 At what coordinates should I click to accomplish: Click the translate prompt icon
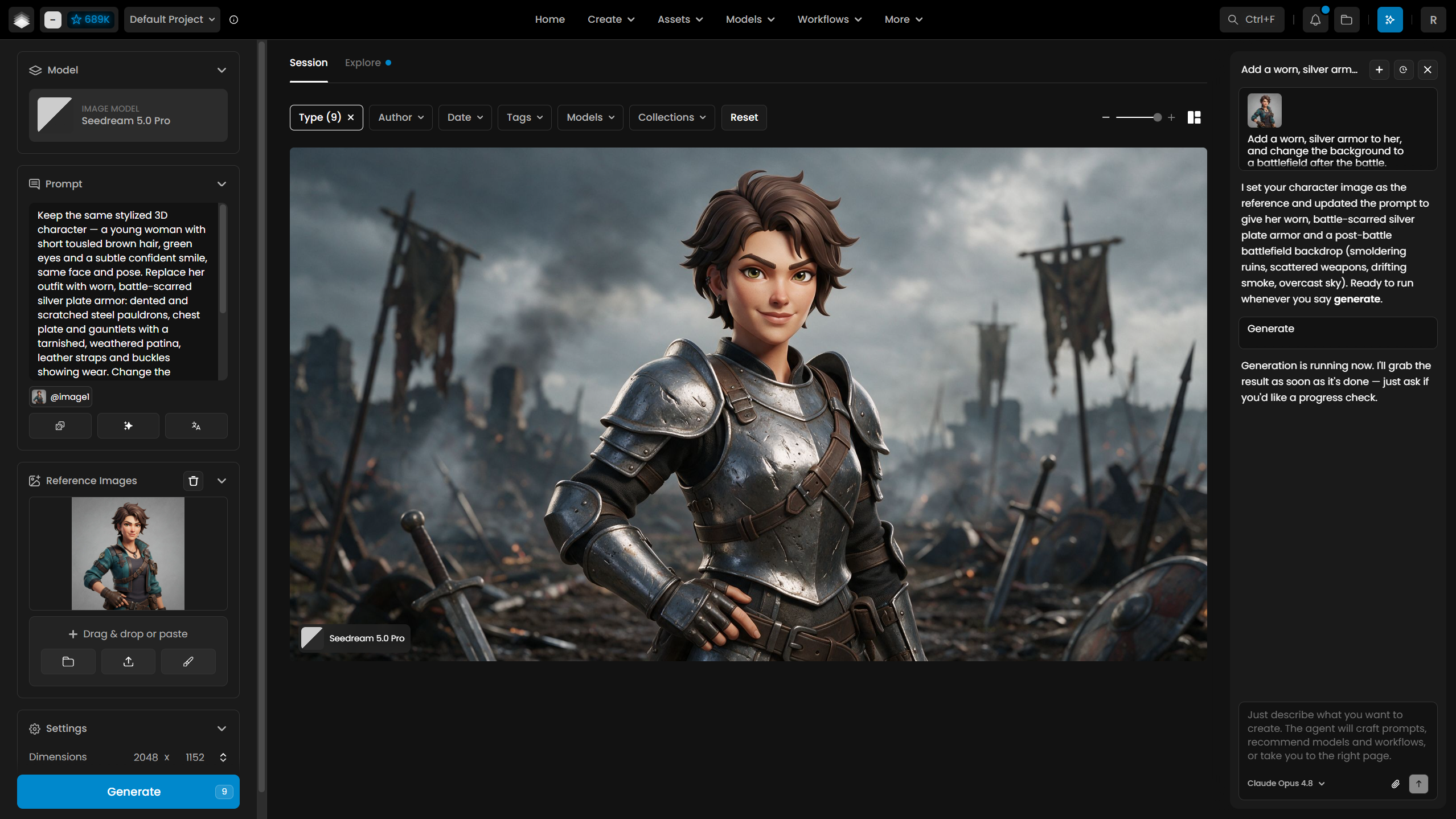(x=196, y=425)
